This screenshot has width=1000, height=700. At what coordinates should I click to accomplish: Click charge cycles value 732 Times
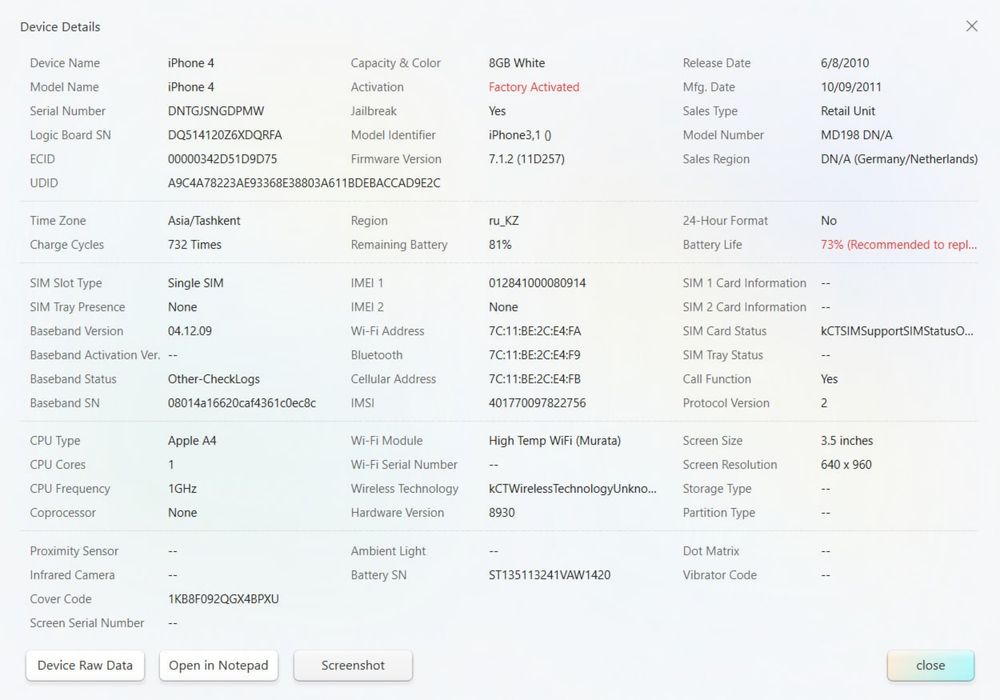click(x=195, y=245)
